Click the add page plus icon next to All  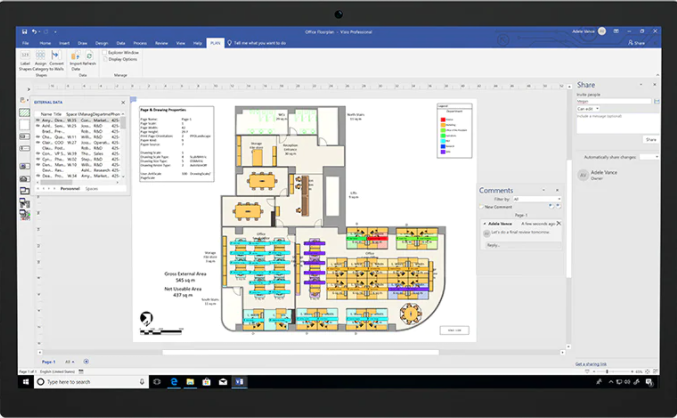point(86,361)
